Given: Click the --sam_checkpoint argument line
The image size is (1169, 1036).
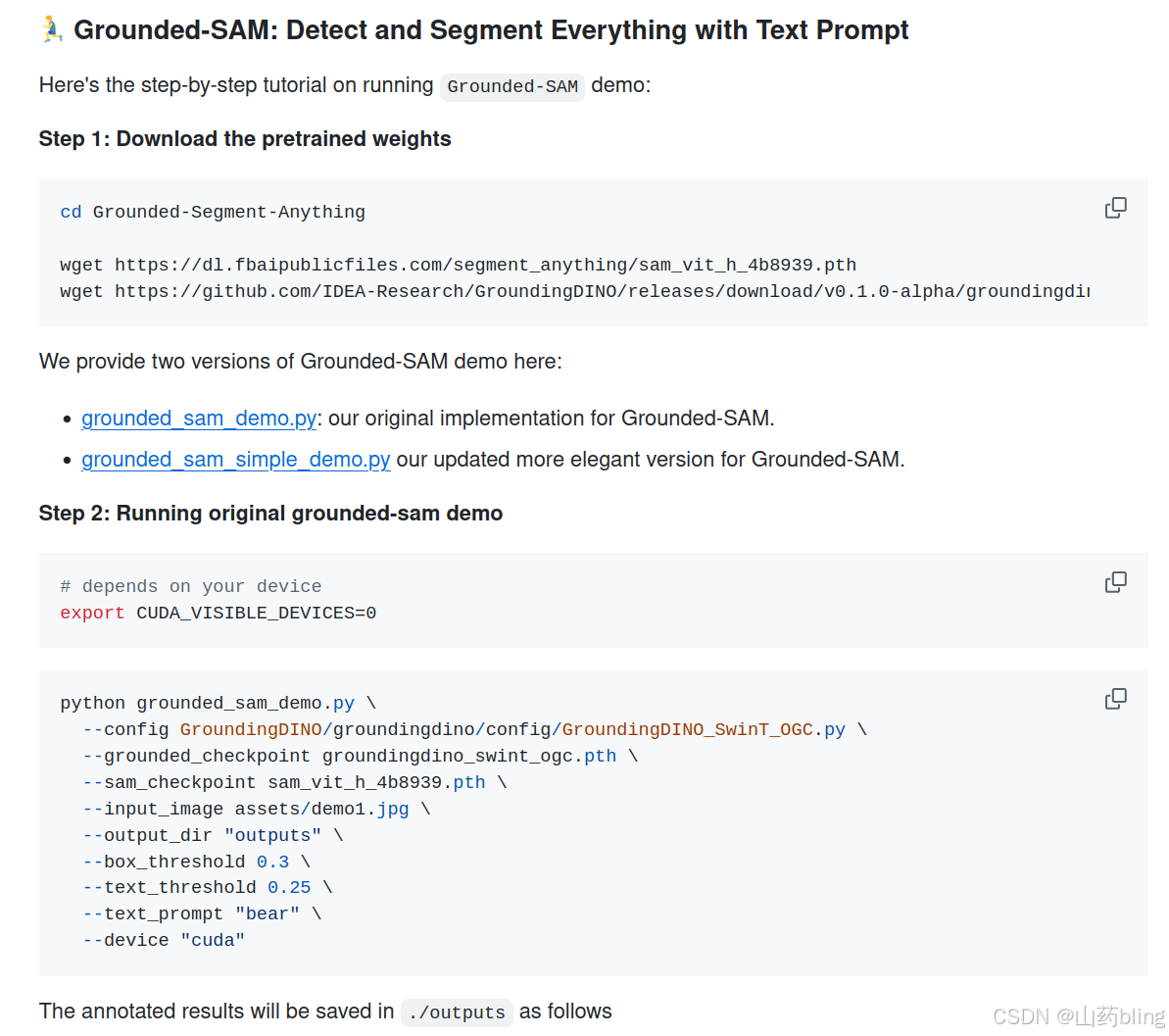Looking at the screenshot, I should point(295,782).
